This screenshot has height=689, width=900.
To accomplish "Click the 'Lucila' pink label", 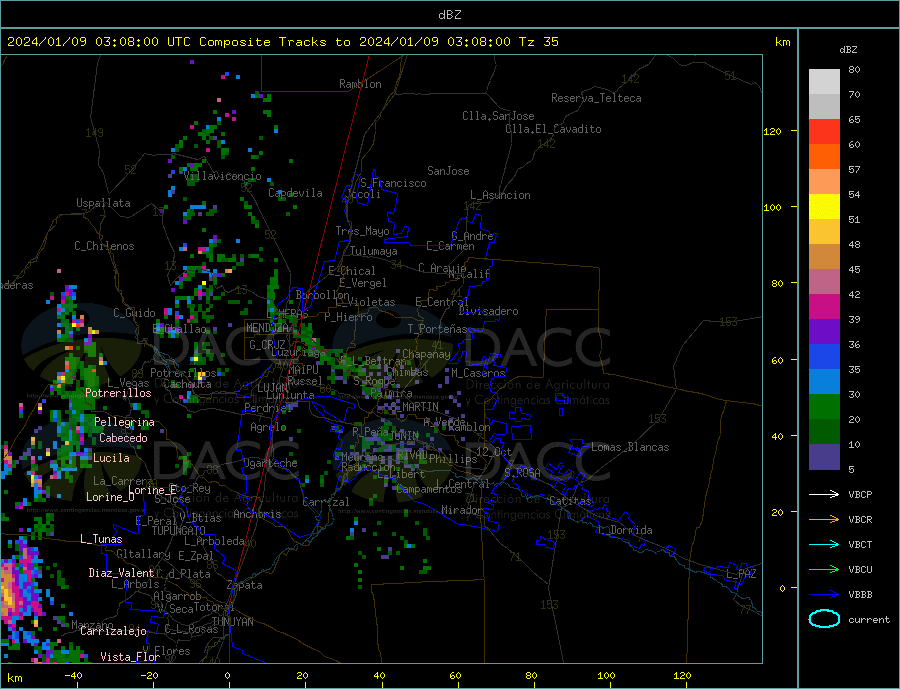I will click(x=111, y=458).
